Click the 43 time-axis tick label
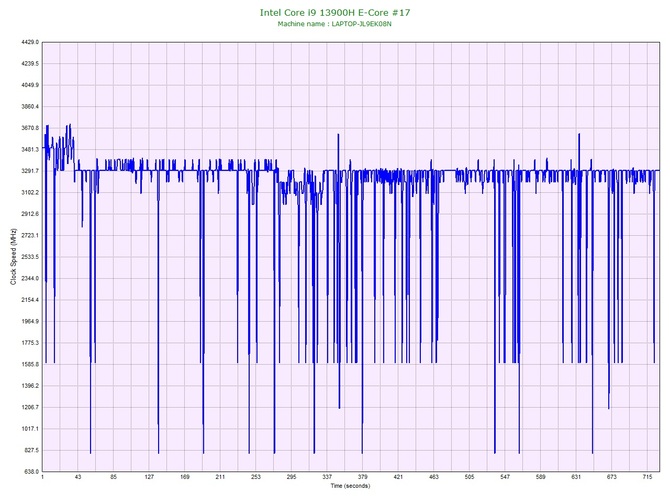The image size is (670, 503). click(x=78, y=477)
